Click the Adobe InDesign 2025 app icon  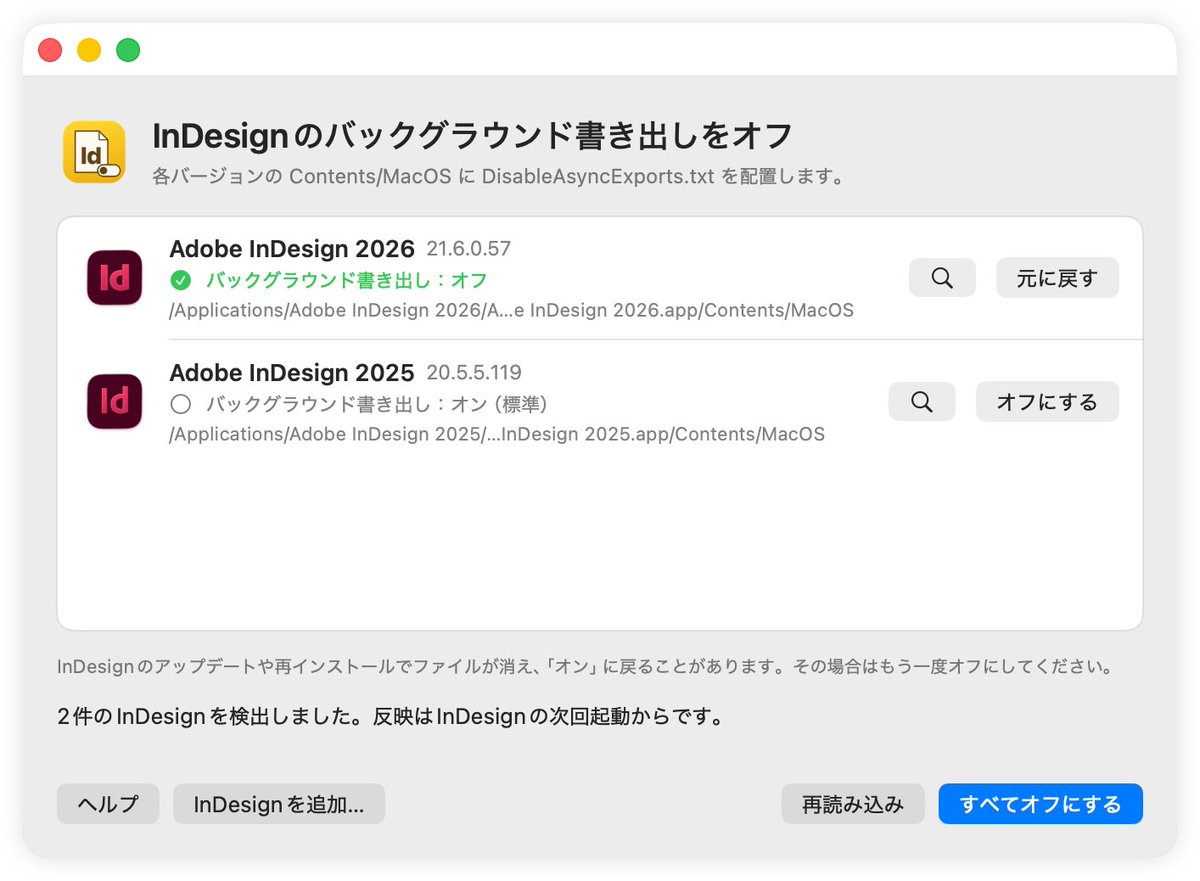(x=115, y=401)
